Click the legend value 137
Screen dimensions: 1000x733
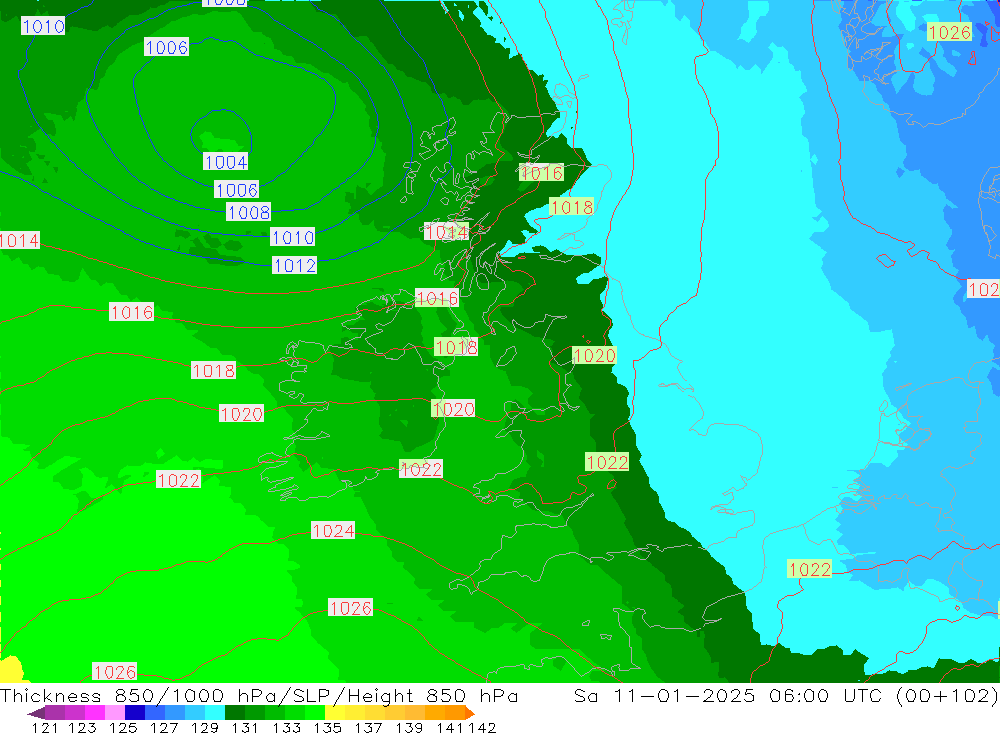click(x=368, y=727)
